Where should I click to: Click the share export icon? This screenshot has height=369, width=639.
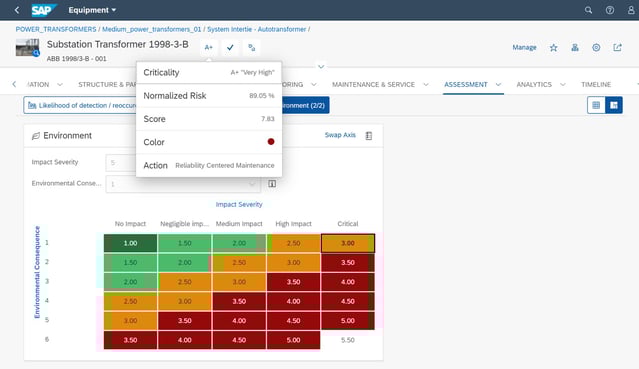(617, 48)
